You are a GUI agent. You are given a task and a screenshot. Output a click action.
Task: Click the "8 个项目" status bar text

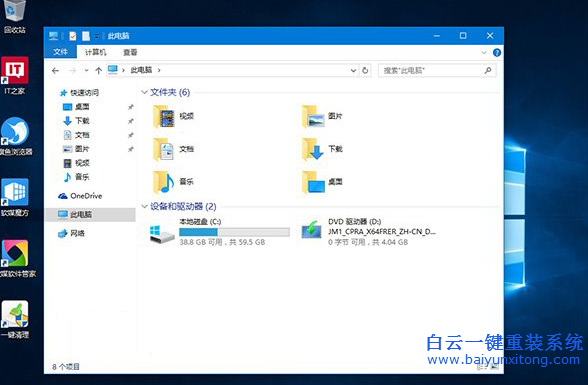pos(66,367)
